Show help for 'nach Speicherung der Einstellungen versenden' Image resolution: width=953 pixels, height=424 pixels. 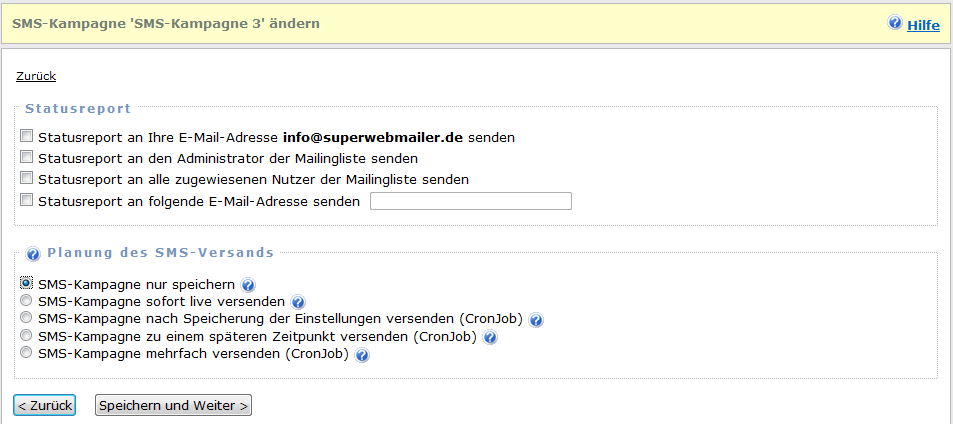536,320
